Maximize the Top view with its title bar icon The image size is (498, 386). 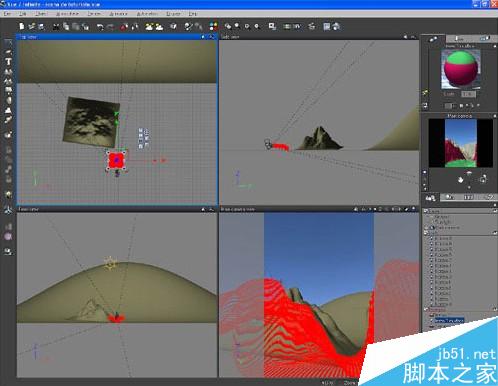pos(212,37)
